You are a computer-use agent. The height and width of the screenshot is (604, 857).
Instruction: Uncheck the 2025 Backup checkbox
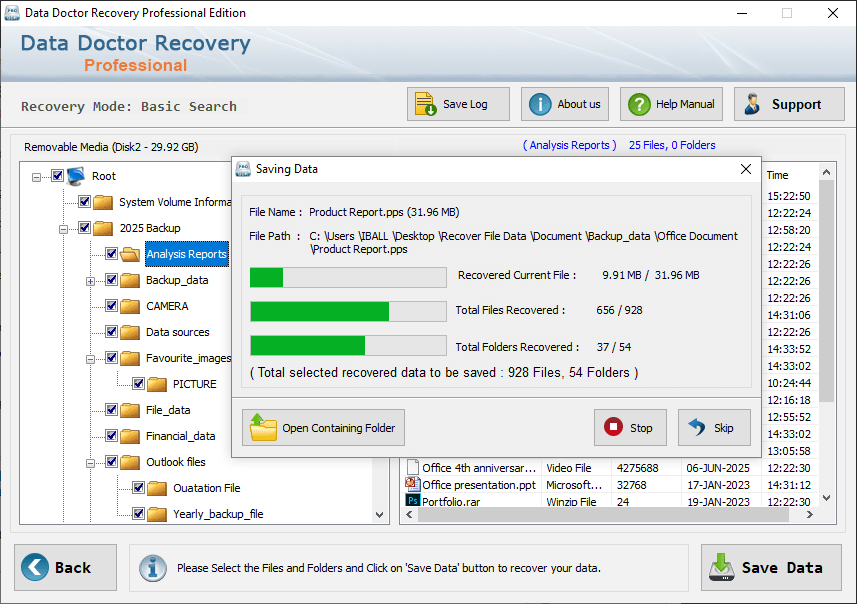click(x=84, y=227)
